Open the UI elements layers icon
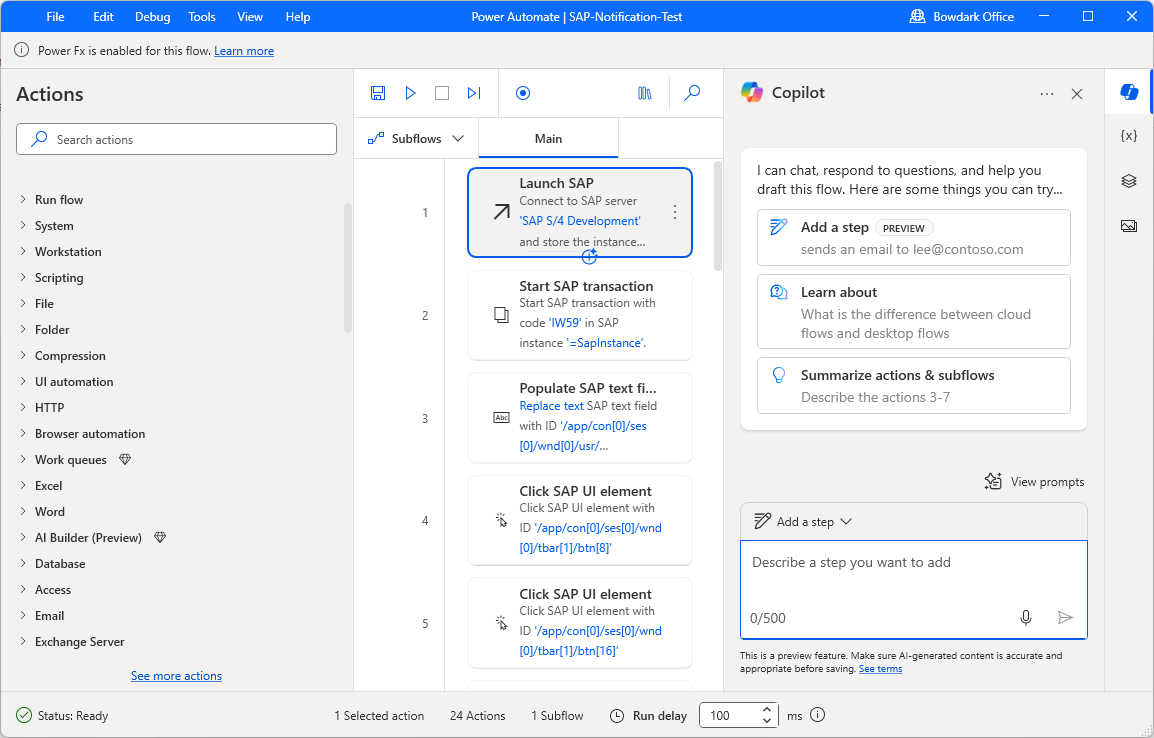Viewport: 1154px width, 738px height. (x=1129, y=181)
